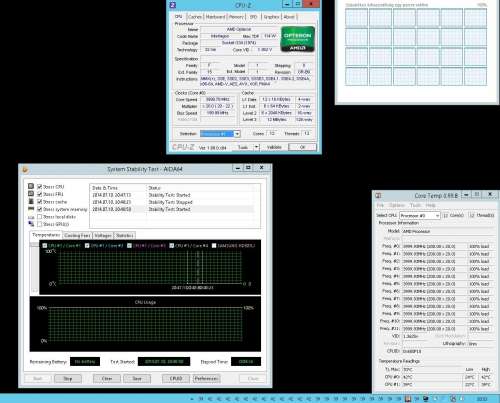Click the memory module icon beside Stress system memory
500x403 pixels.
coord(31,209)
